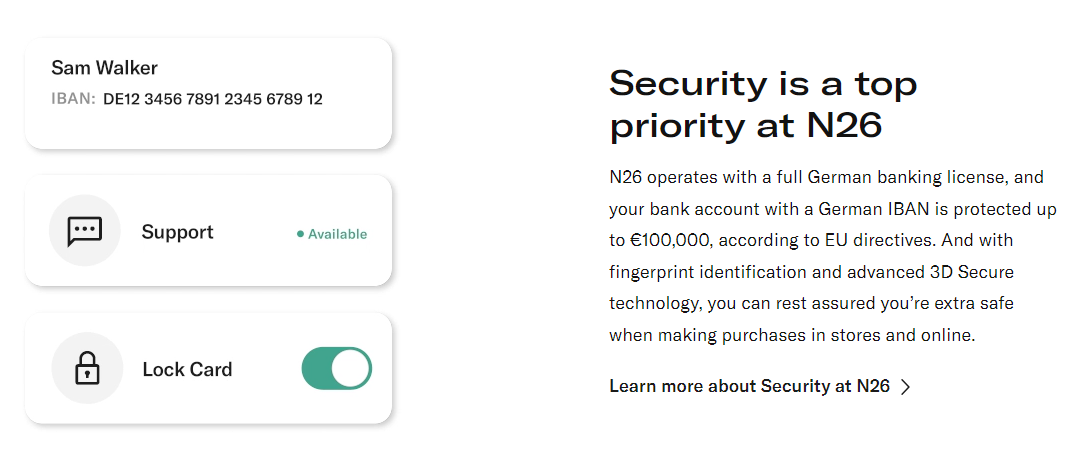The image size is (1086, 457).
Task: Click the Lock Card padlock icon
Action: pyautogui.click(x=87, y=368)
